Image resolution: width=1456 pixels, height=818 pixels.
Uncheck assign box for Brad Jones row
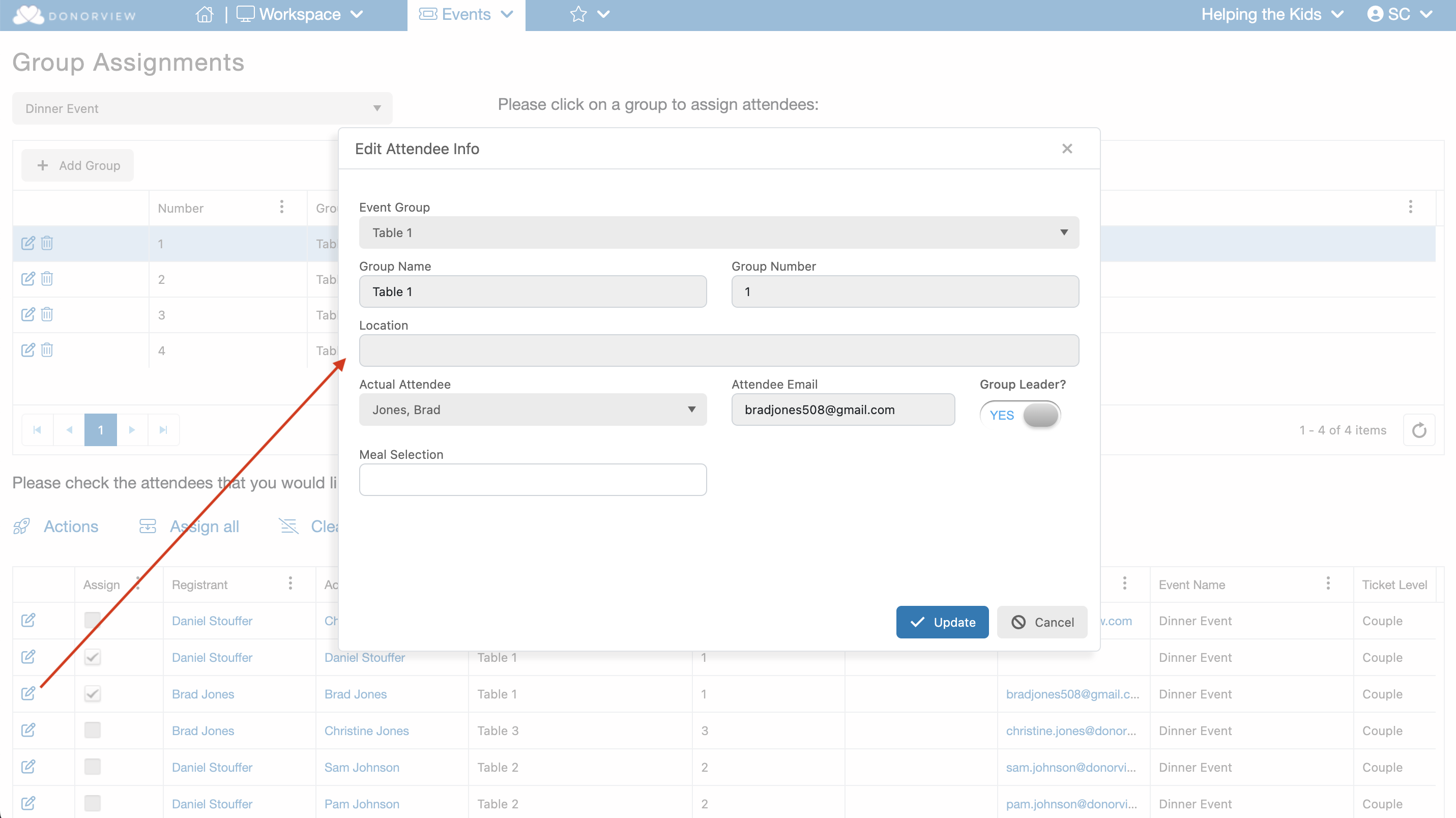pos(92,694)
